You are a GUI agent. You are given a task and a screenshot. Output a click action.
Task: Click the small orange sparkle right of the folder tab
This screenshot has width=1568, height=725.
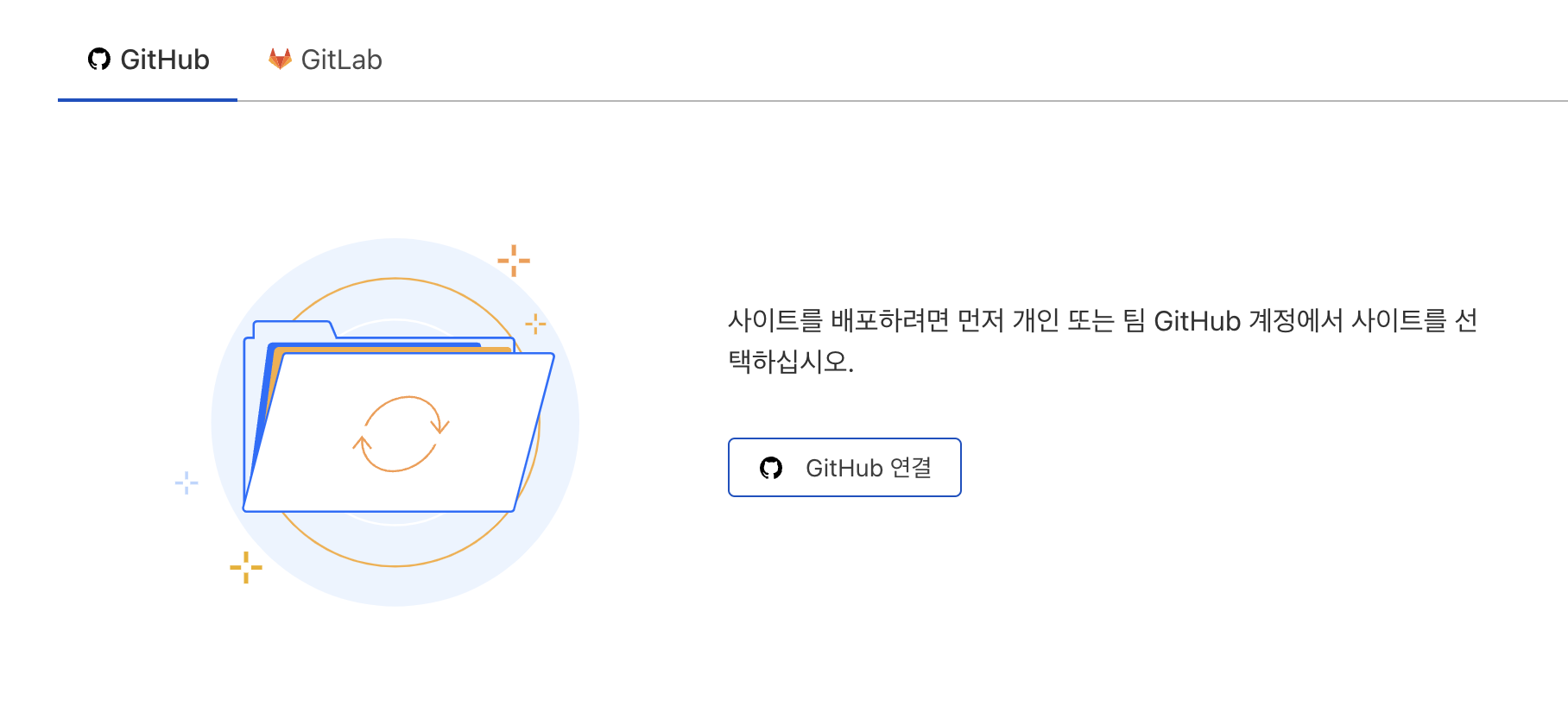click(x=535, y=325)
